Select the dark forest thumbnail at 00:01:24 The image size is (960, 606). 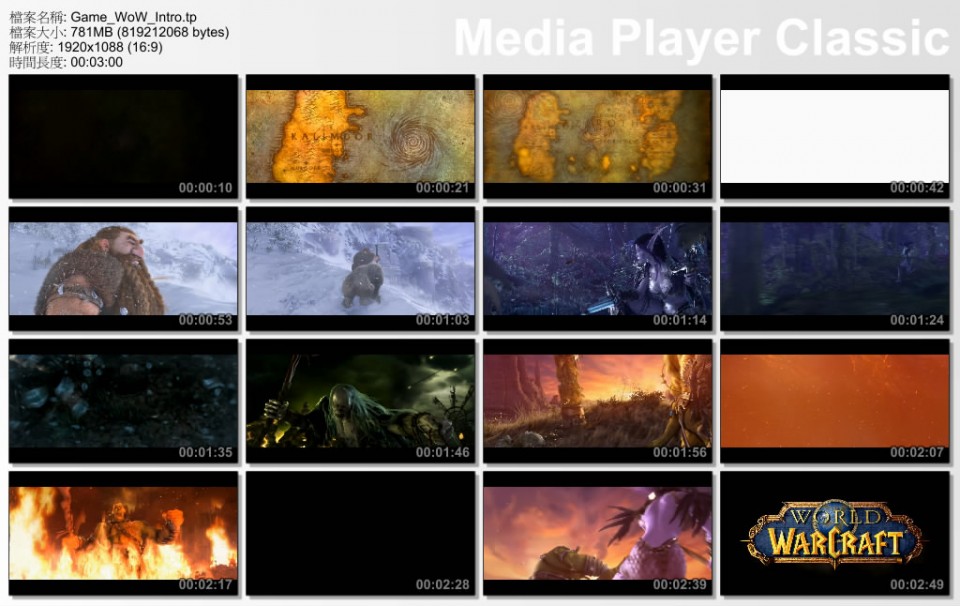pos(834,269)
